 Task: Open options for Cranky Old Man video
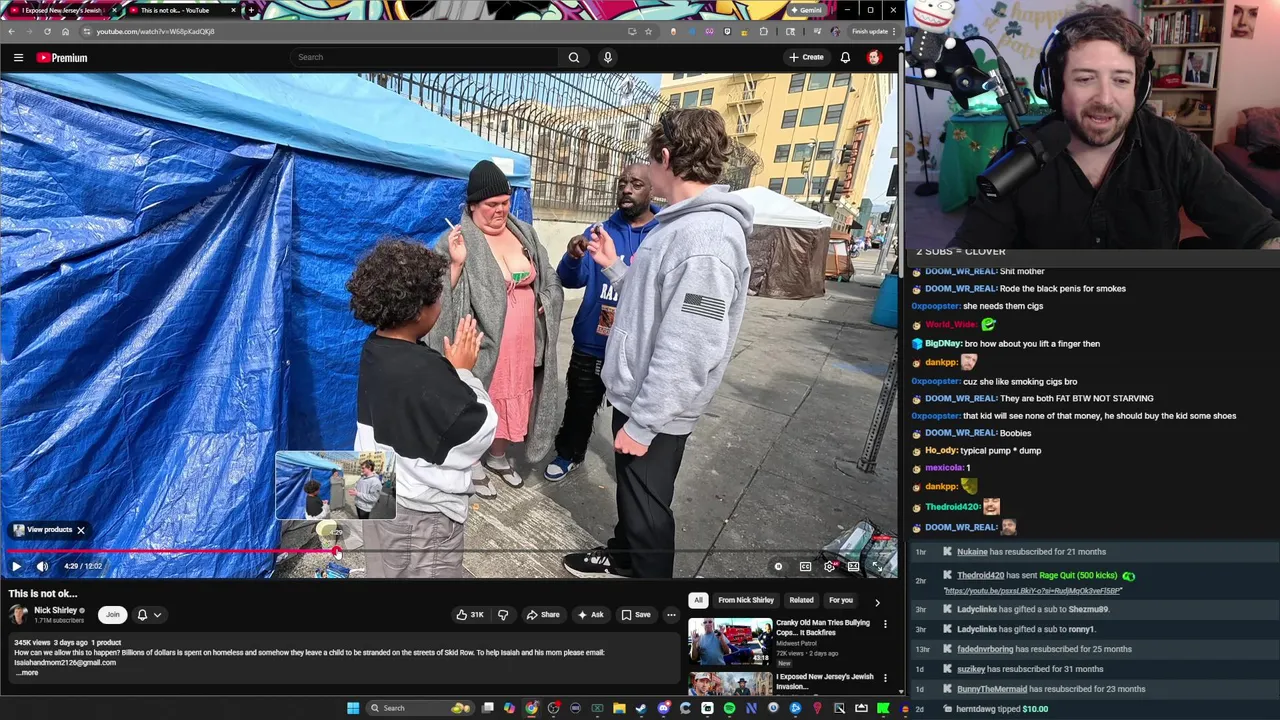pos(885,624)
